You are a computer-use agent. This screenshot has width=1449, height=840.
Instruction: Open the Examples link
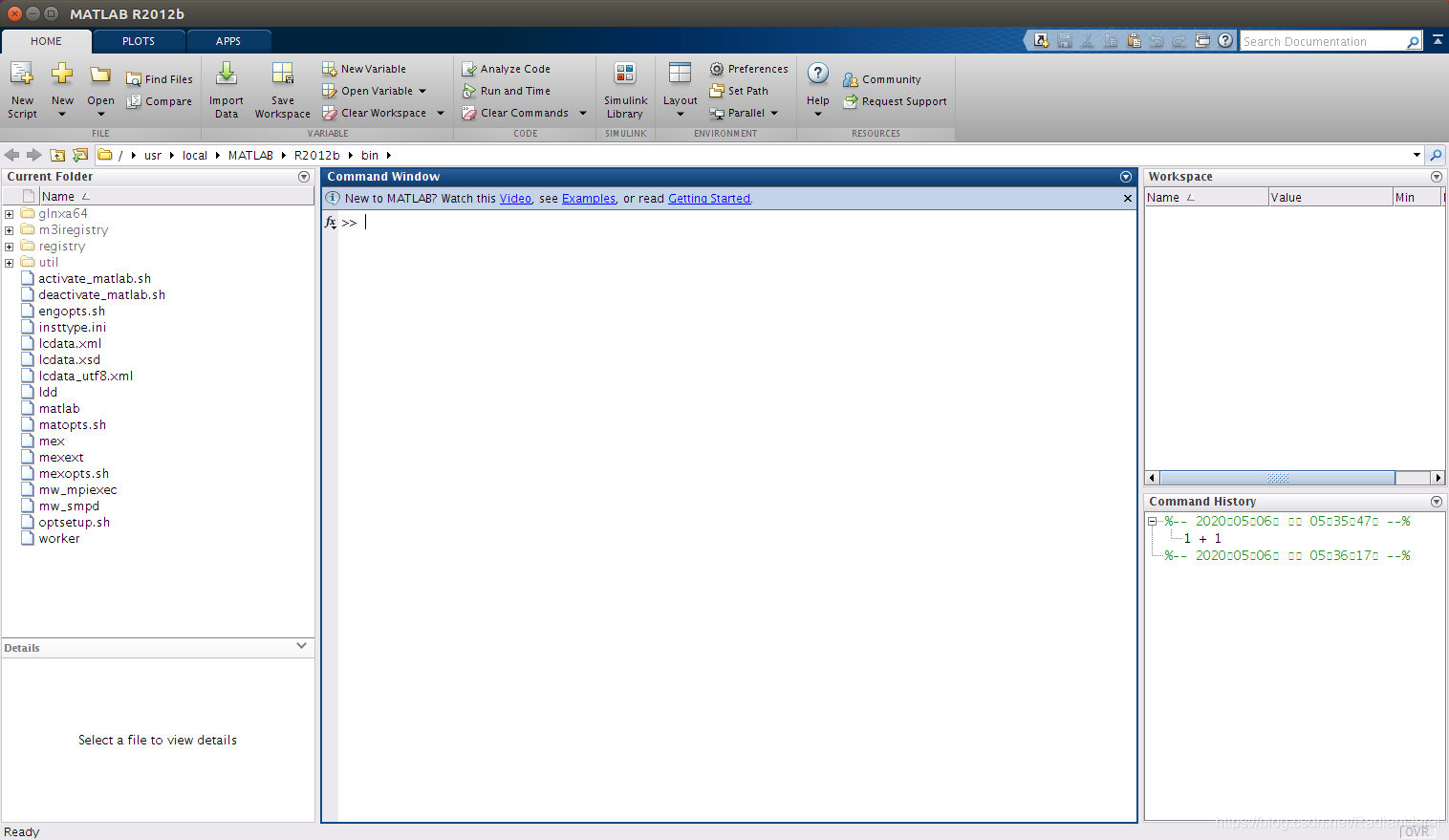(589, 199)
